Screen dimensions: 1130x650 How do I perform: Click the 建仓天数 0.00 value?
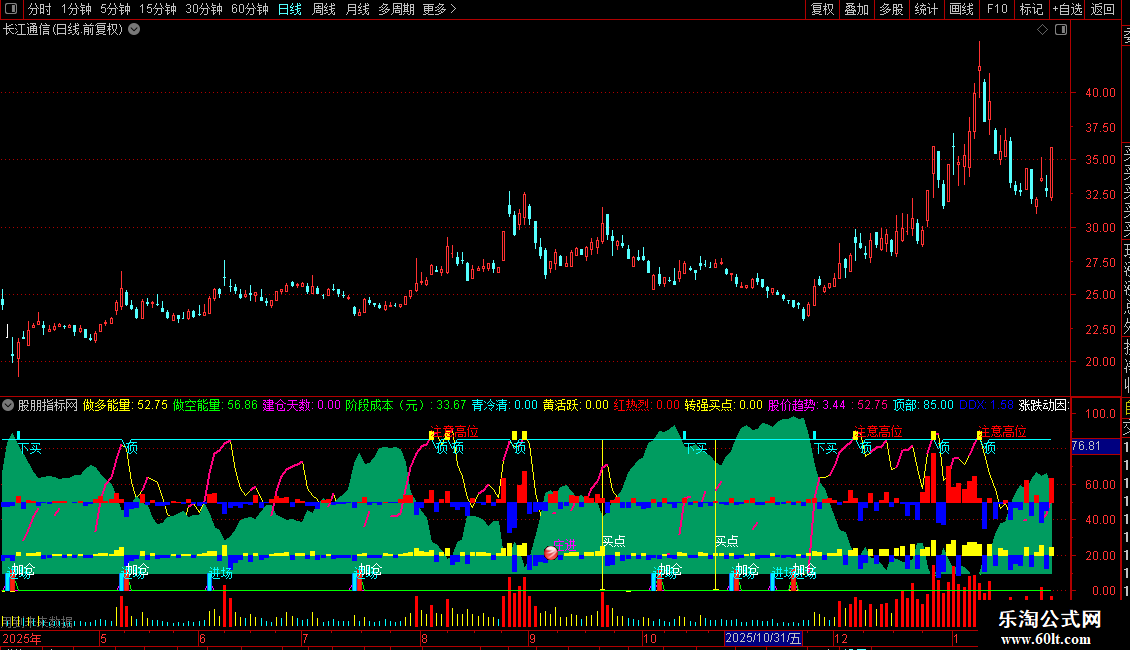(x=301, y=405)
